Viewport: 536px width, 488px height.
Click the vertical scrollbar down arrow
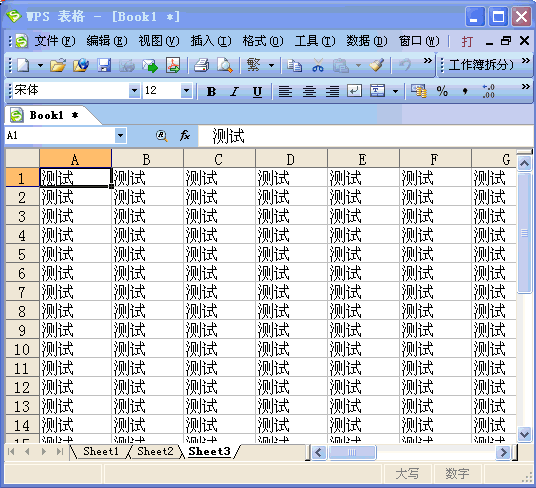(524, 434)
